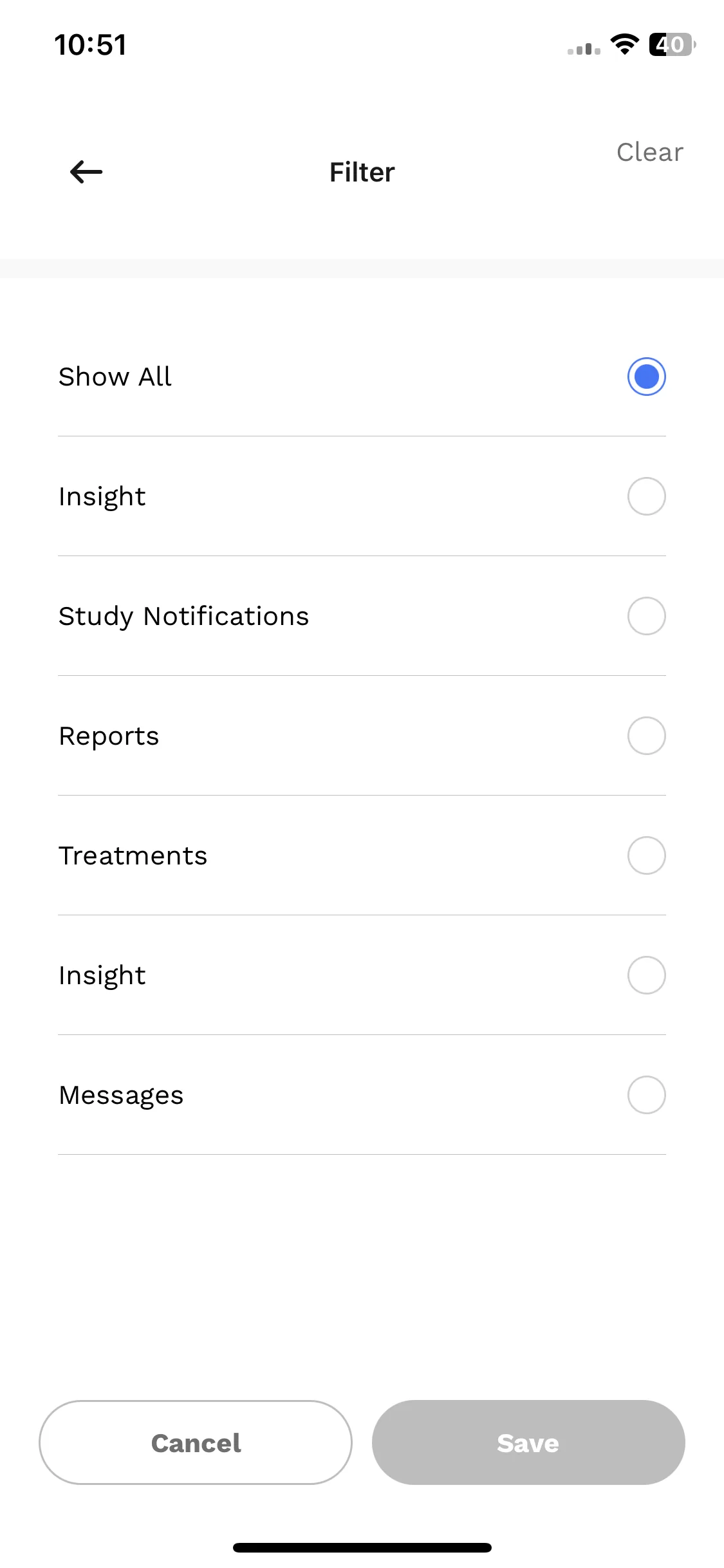Tap the cellular signal bars icon
The height and width of the screenshot is (1568, 724).
[x=584, y=48]
